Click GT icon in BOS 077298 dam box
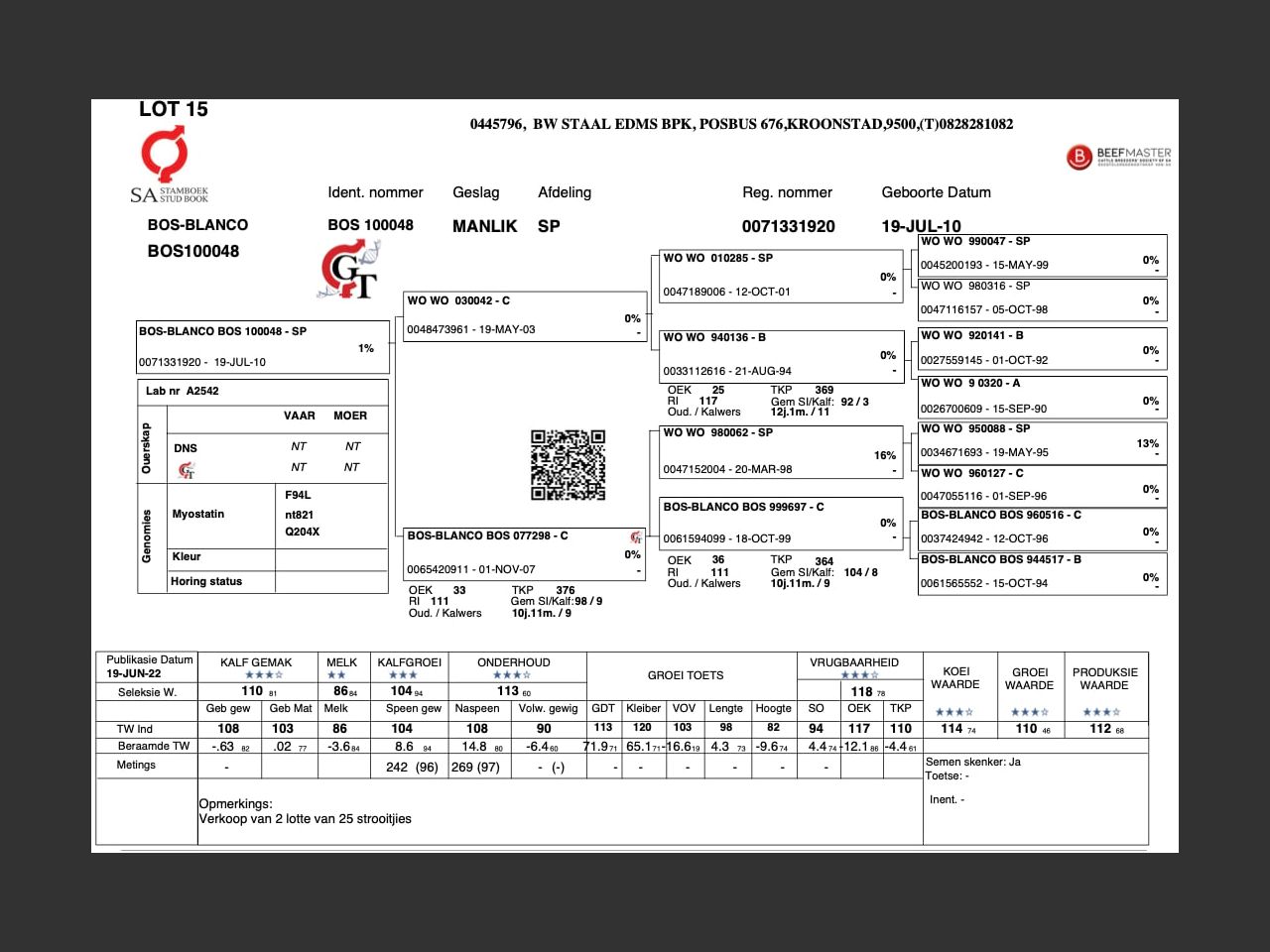Screen dimensions: 1270x952 tap(636, 537)
